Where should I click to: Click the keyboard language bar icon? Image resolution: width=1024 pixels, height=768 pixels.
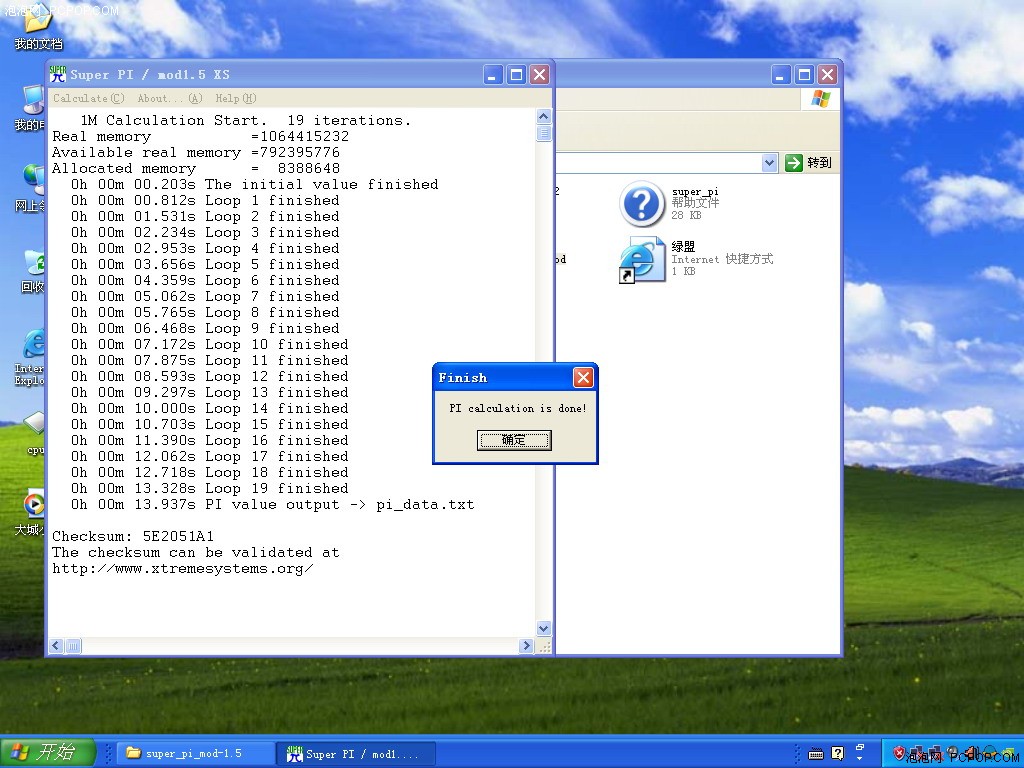tap(816, 754)
